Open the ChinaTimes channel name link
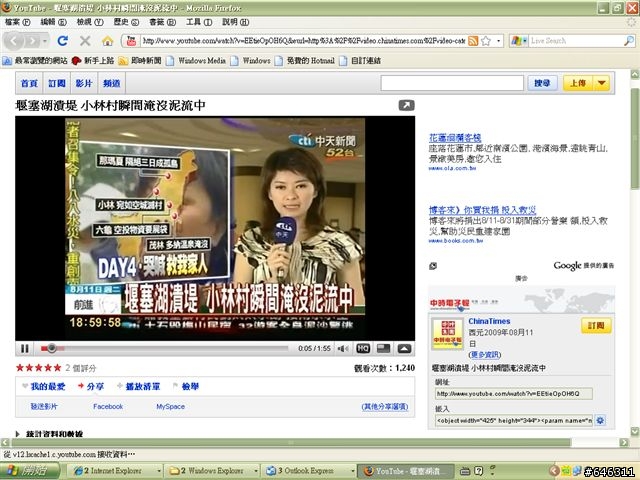640x480 pixels. click(489, 321)
